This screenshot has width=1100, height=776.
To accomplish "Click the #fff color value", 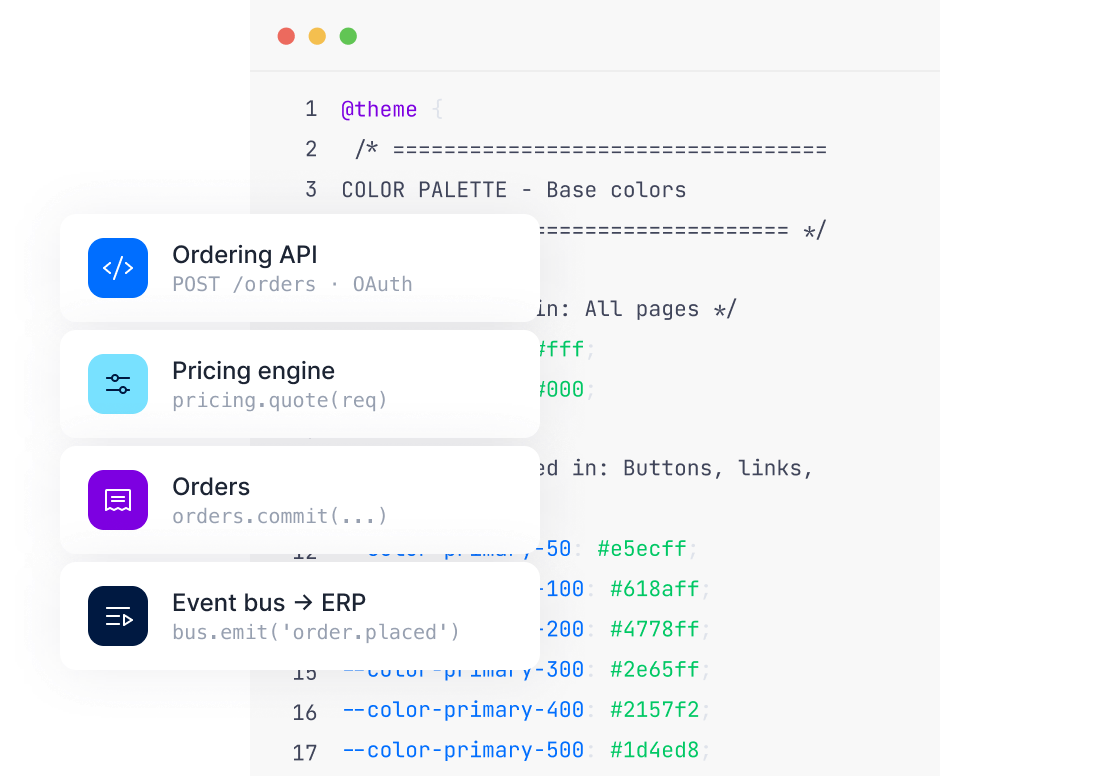I will click(x=562, y=349).
